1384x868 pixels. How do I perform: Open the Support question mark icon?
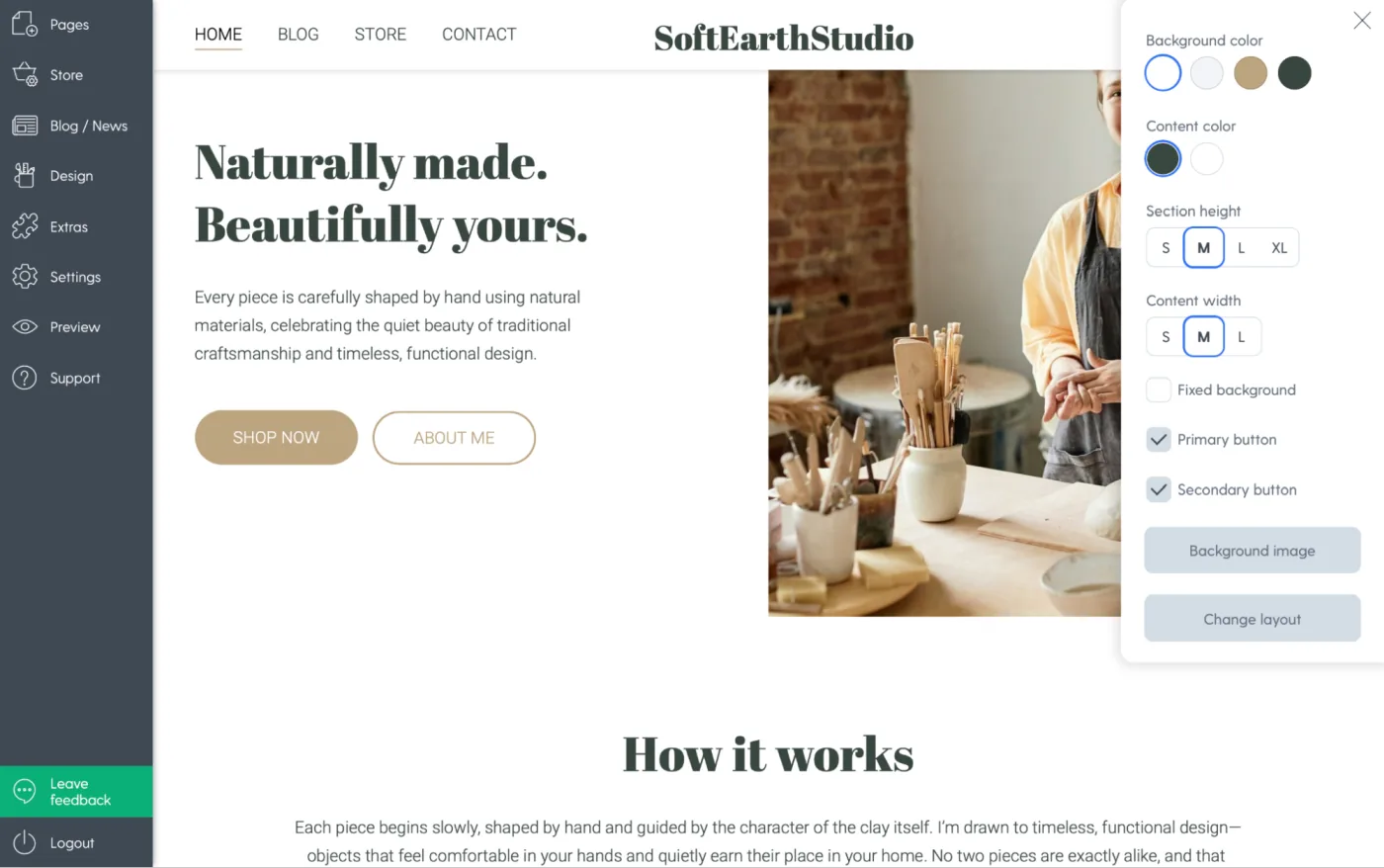(25, 378)
